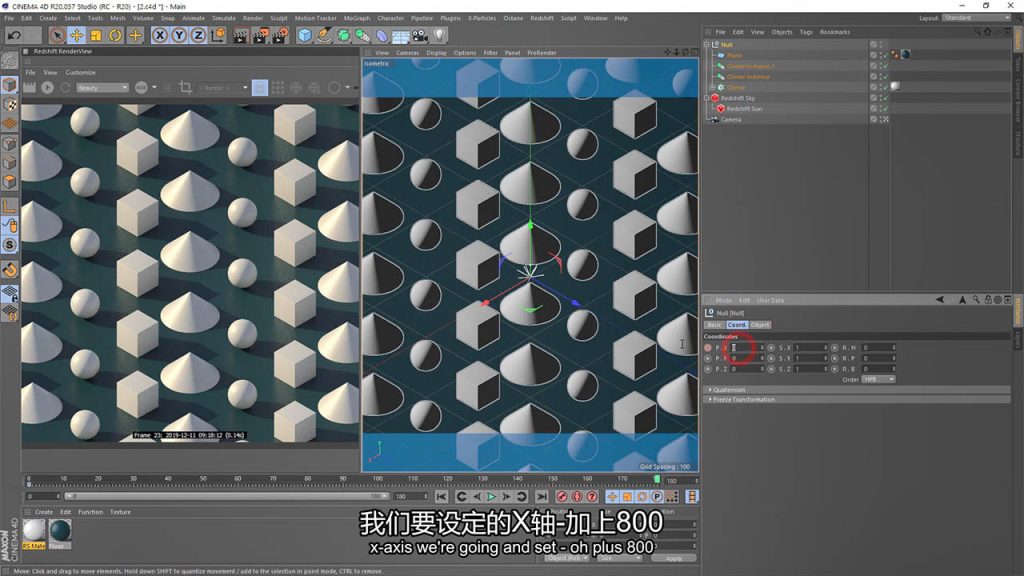This screenshot has height=576, width=1024.
Task: Open the generators subdivision surface icon
Action: (344, 35)
